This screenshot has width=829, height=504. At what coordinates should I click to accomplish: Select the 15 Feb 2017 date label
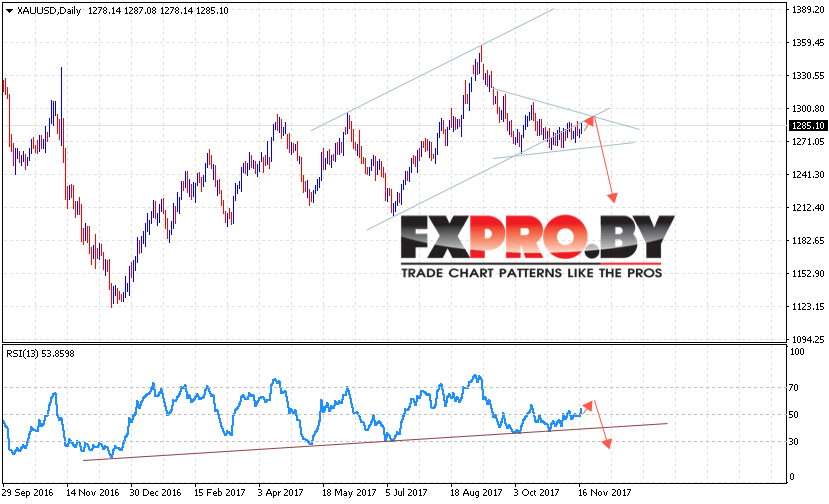click(220, 492)
